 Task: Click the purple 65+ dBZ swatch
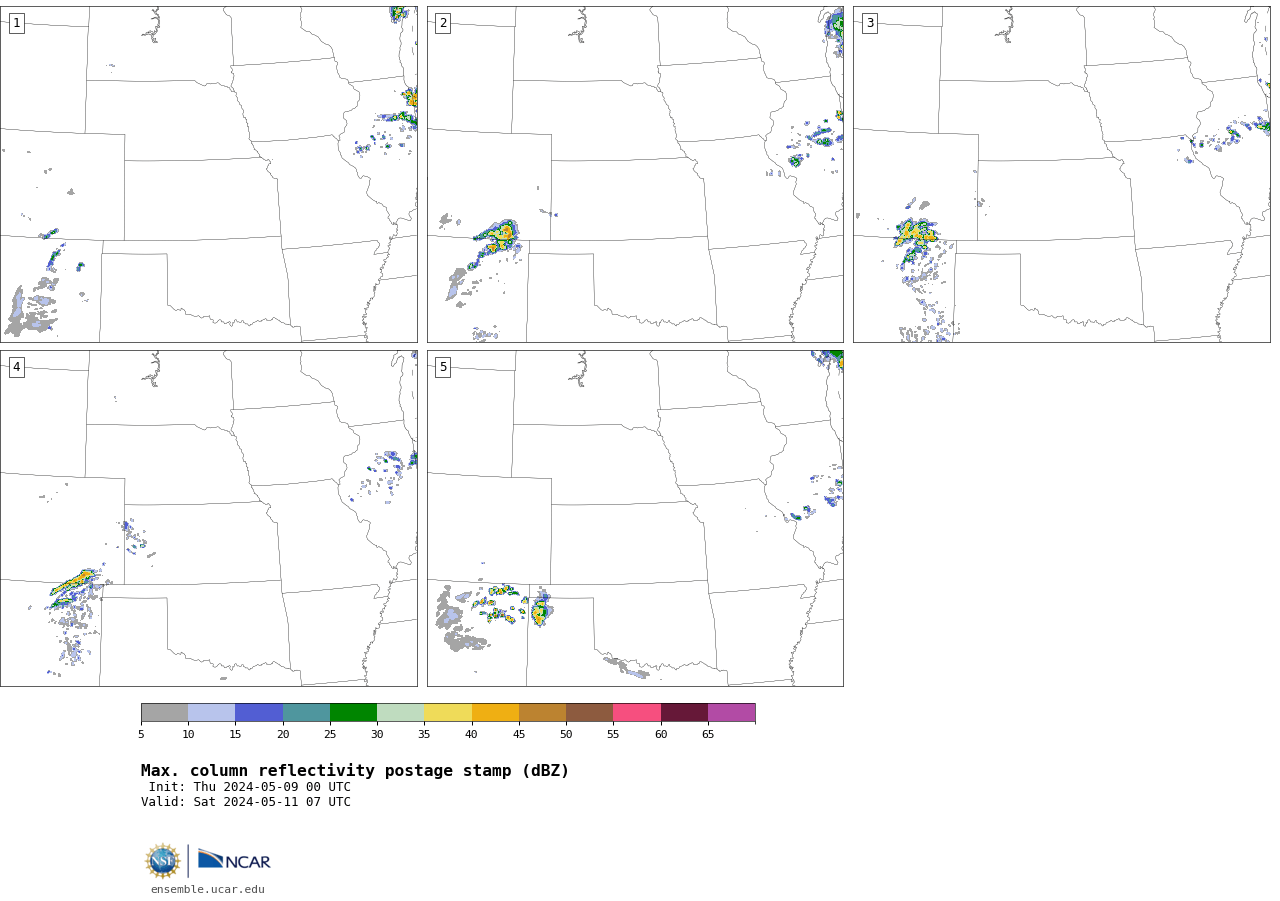tap(732, 712)
